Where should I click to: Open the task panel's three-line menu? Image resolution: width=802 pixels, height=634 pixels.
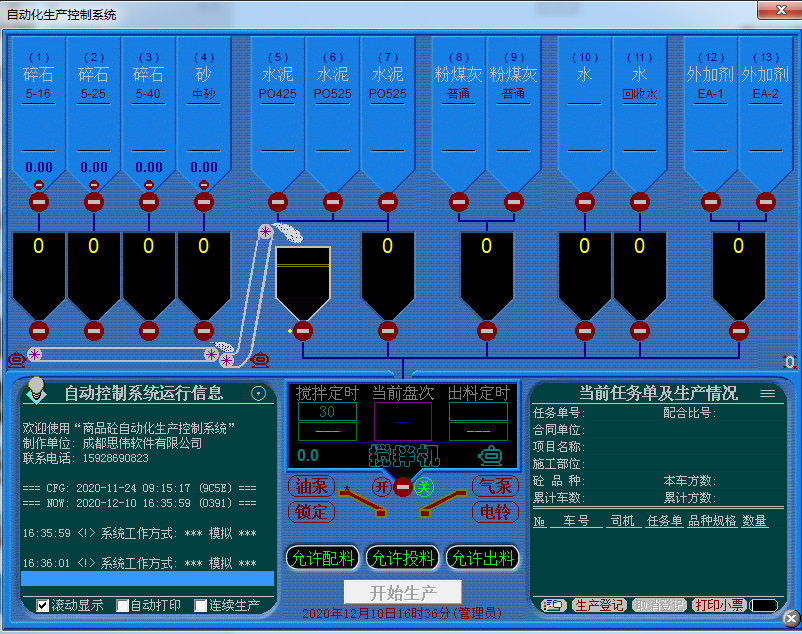tap(768, 394)
